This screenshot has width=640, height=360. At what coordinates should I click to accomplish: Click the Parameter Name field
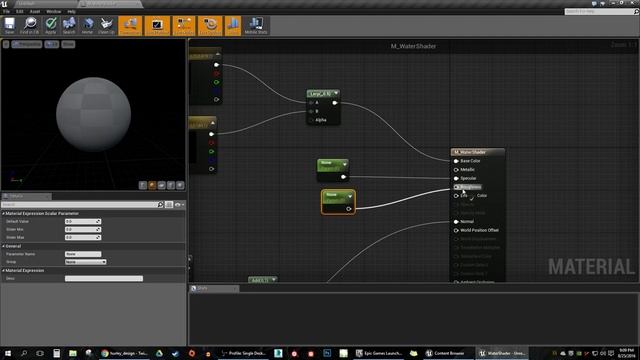(83, 254)
